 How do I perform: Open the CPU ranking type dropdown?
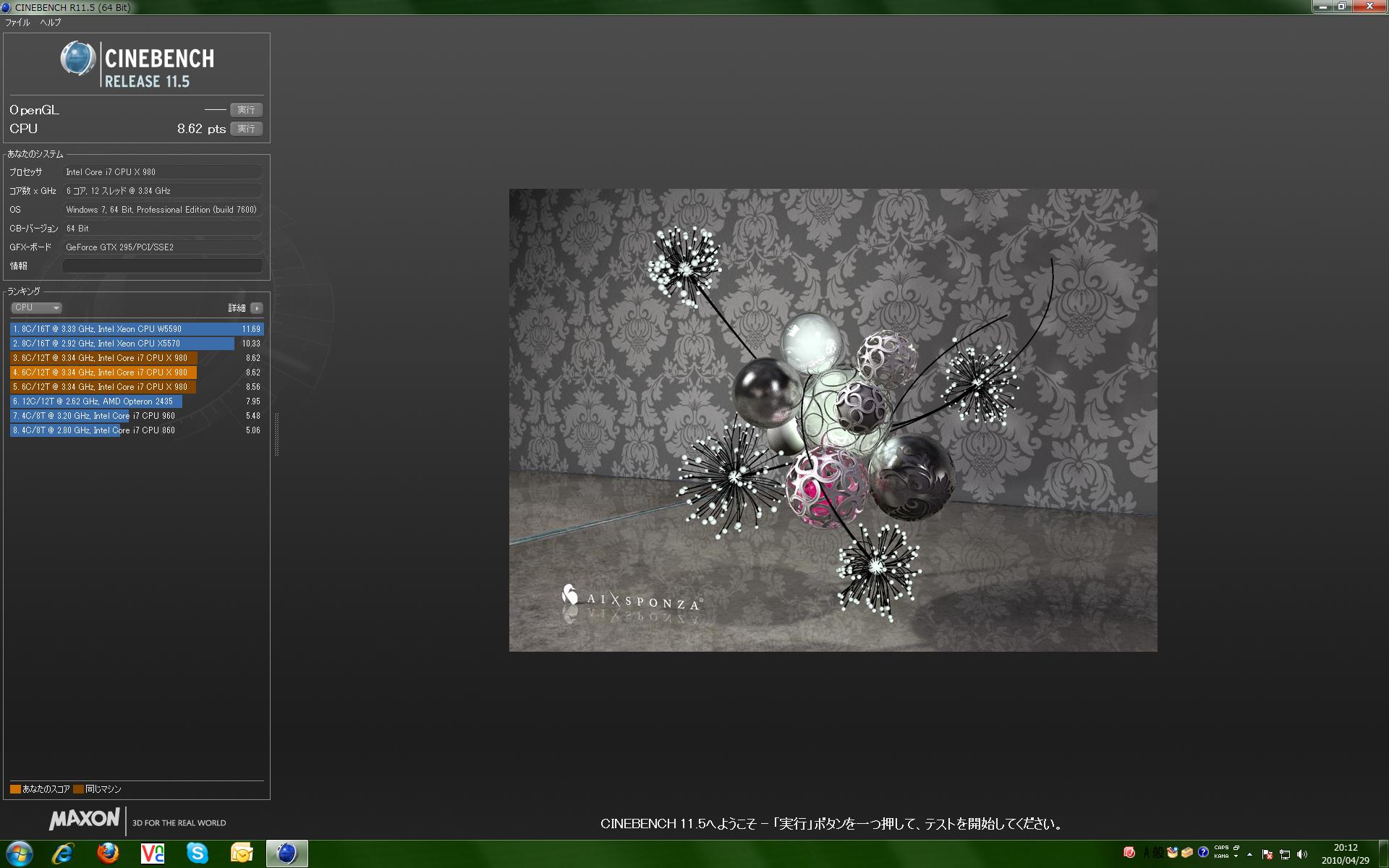coord(35,307)
